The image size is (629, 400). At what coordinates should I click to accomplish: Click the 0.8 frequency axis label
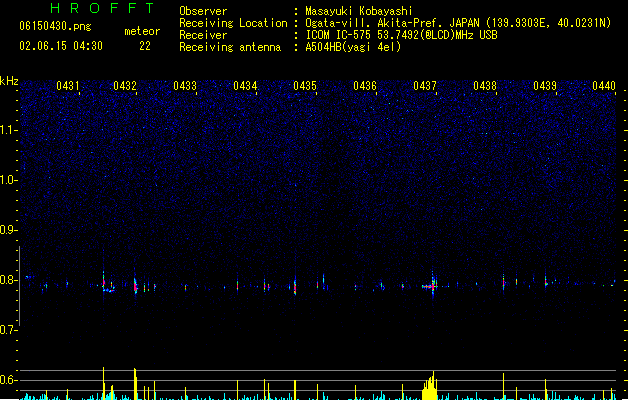[8, 280]
